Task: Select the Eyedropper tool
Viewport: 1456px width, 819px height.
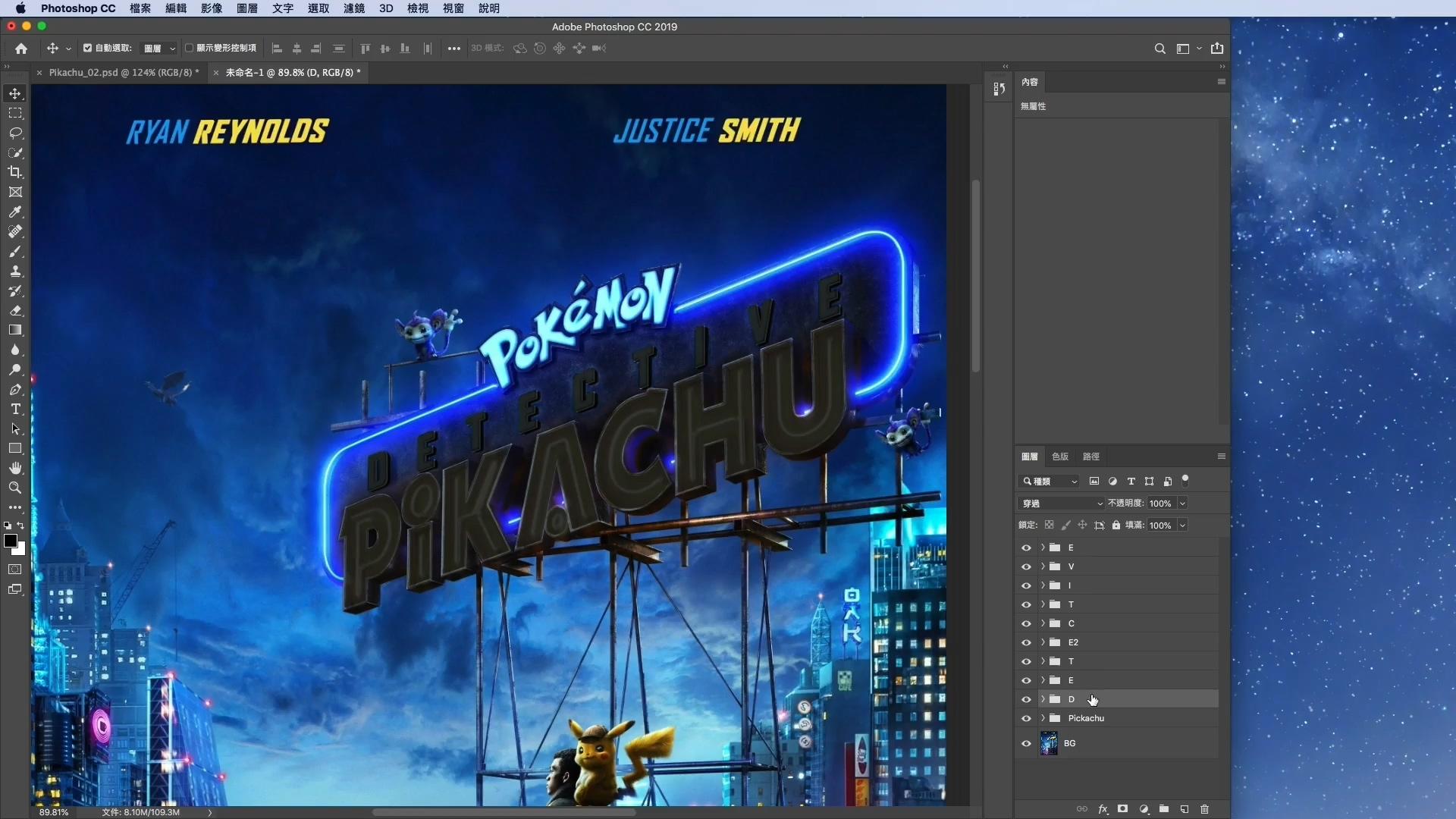Action: (15, 212)
